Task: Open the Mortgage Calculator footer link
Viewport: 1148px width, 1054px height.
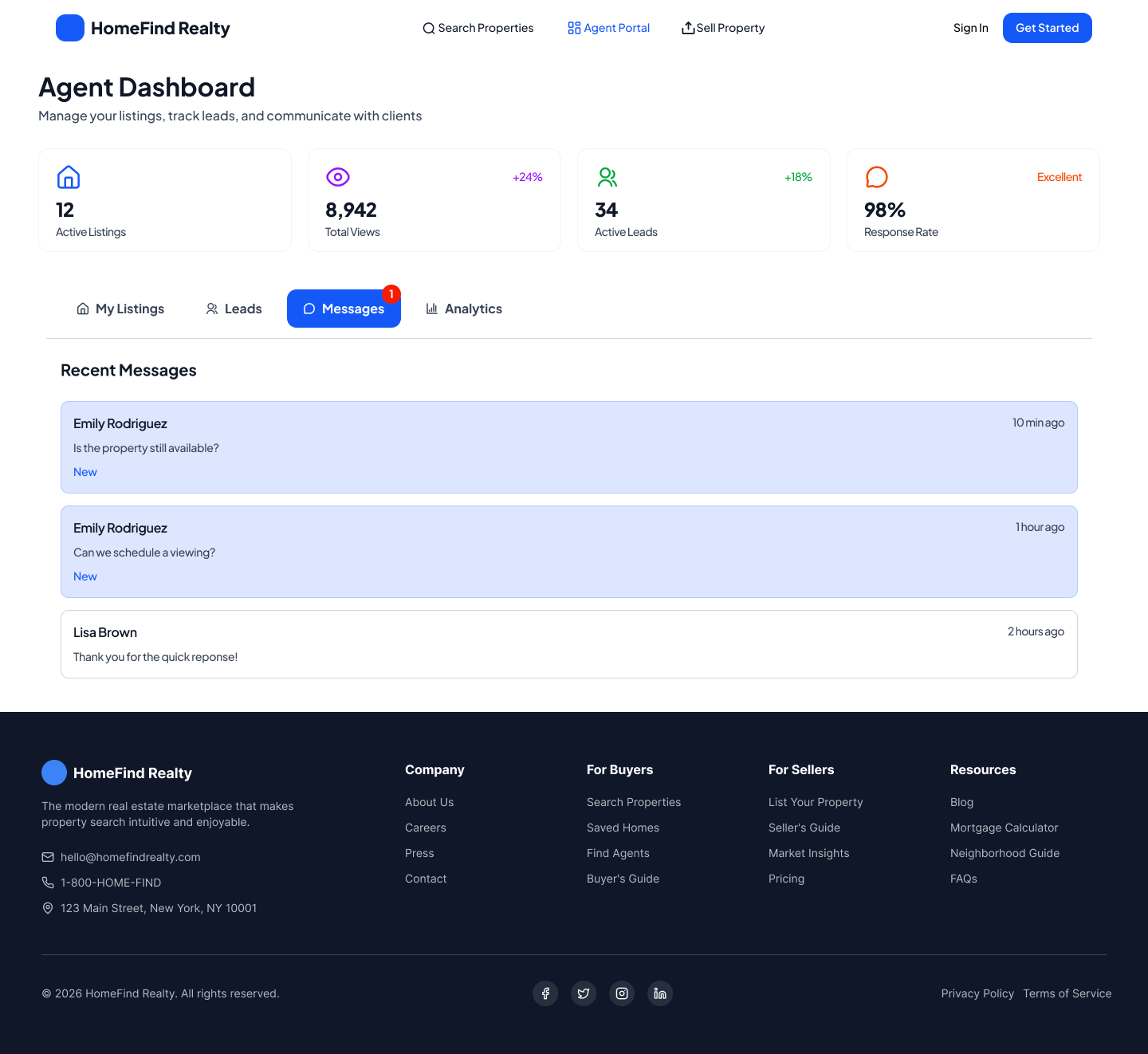Action: [1004, 828]
